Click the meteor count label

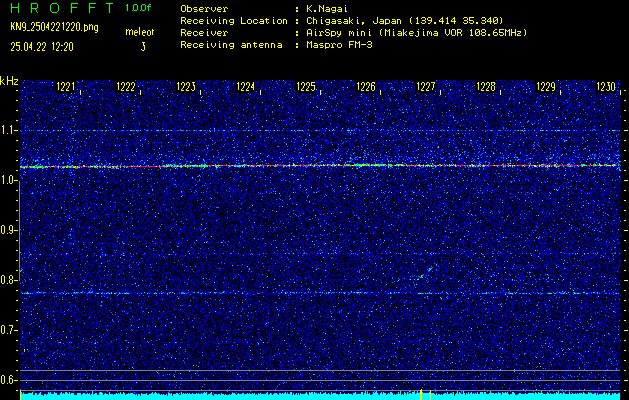140,32
